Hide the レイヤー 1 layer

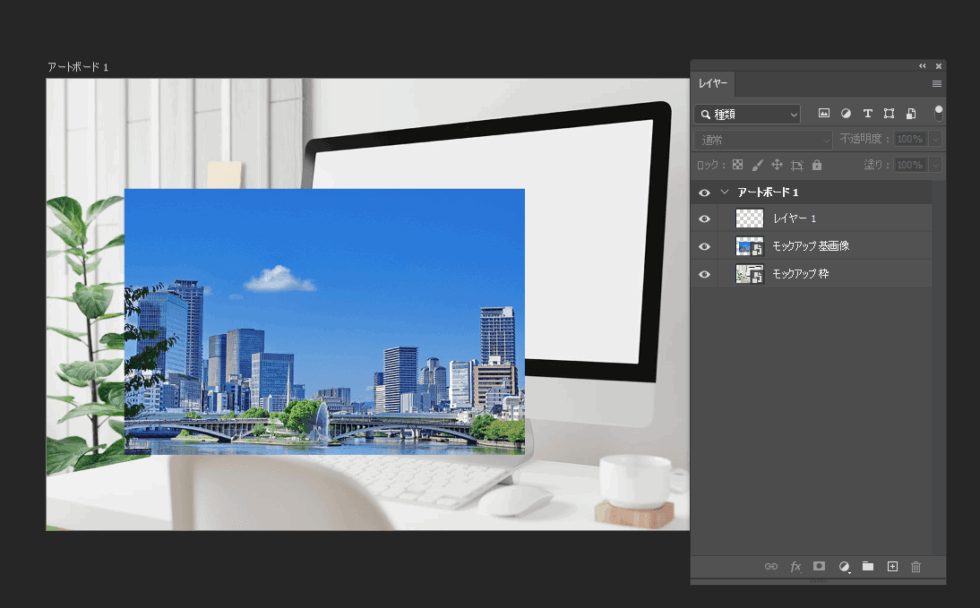tap(704, 219)
